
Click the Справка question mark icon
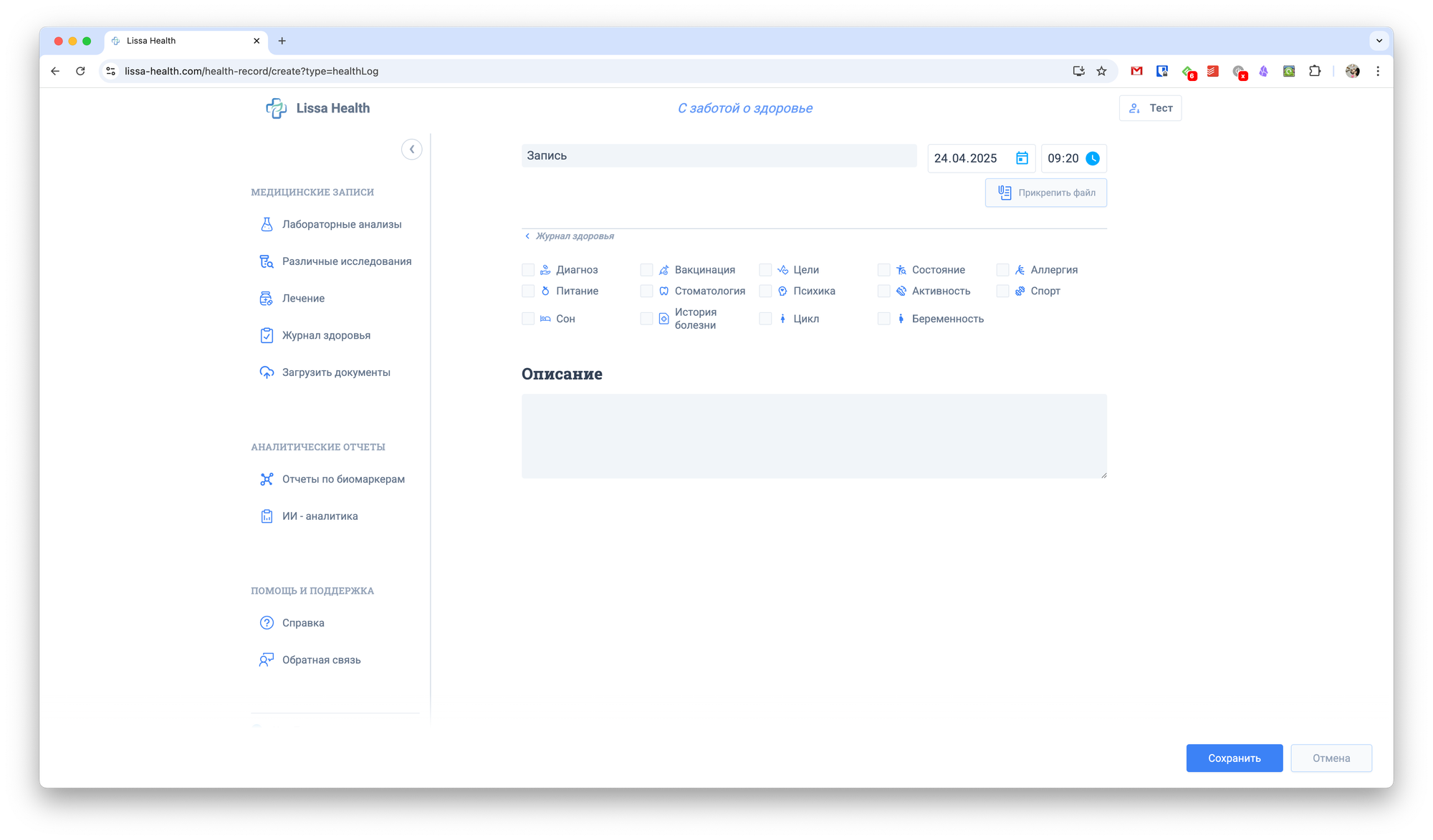point(267,623)
